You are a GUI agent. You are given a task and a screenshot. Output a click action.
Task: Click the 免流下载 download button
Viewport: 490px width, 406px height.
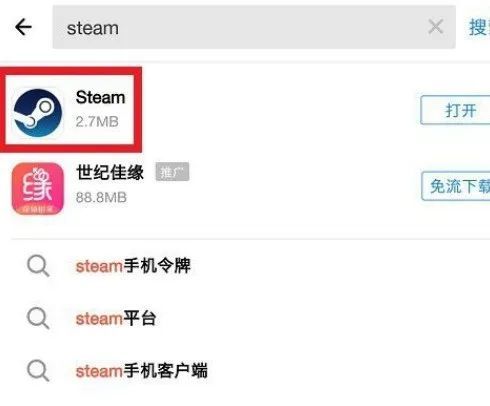(x=456, y=186)
